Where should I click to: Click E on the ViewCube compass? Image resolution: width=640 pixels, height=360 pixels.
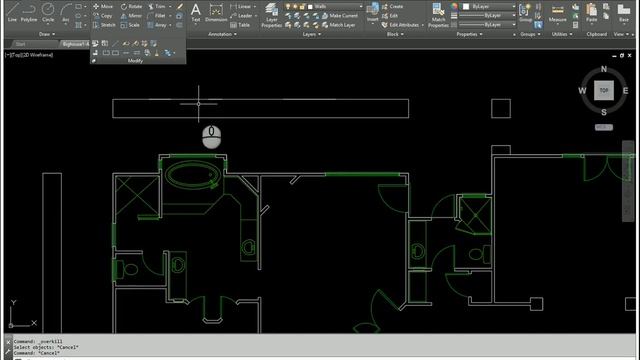pyautogui.click(x=625, y=91)
